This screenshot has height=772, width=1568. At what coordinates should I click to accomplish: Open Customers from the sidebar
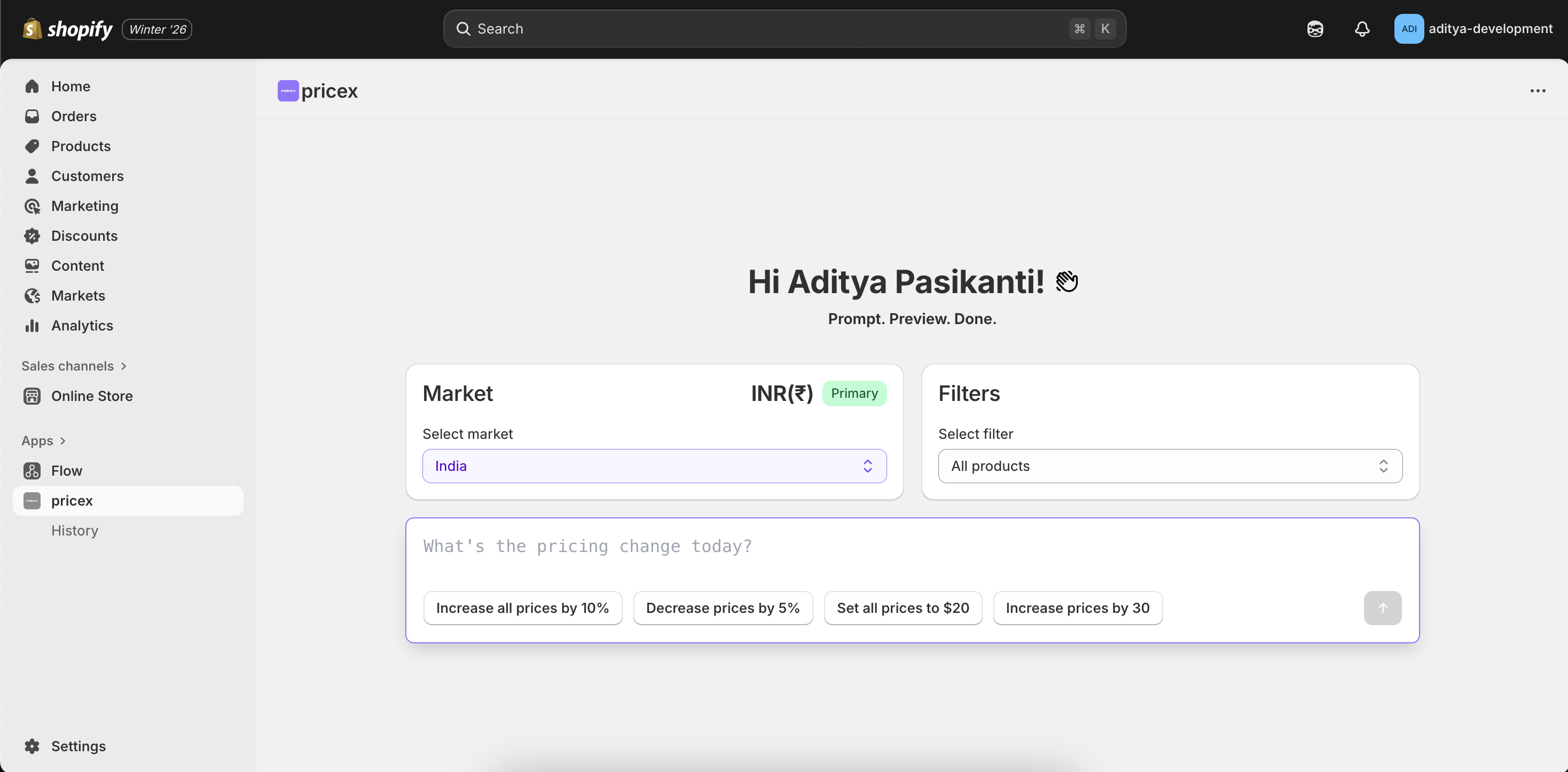click(87, 176)
